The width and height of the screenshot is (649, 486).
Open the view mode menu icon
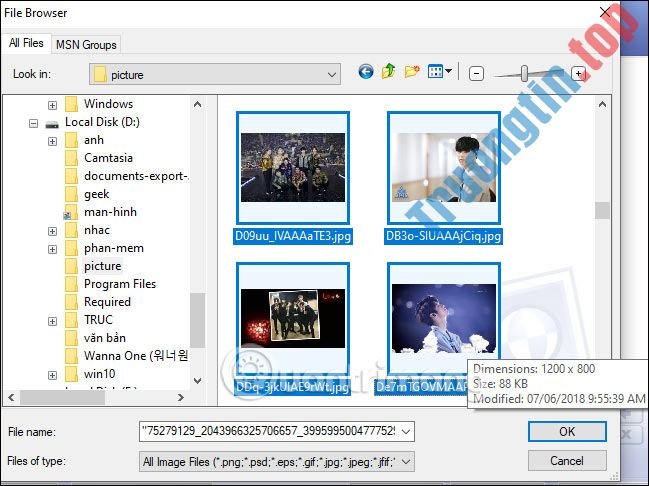[440, 72]
